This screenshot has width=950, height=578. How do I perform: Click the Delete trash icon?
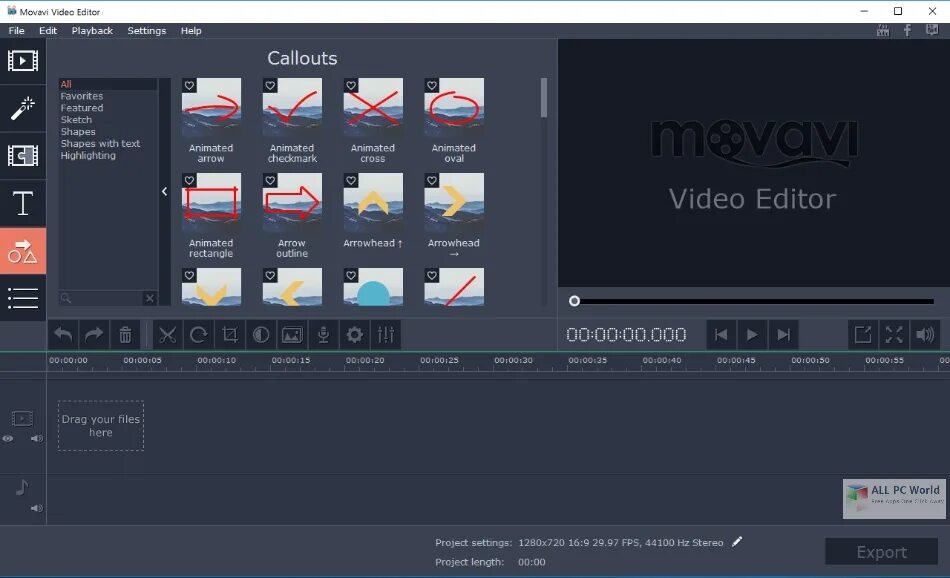(125, 334)
